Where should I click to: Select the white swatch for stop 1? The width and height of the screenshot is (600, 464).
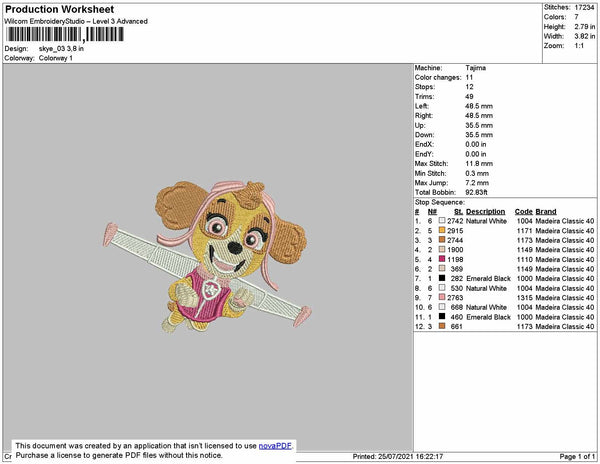click(x=442, y=221)
